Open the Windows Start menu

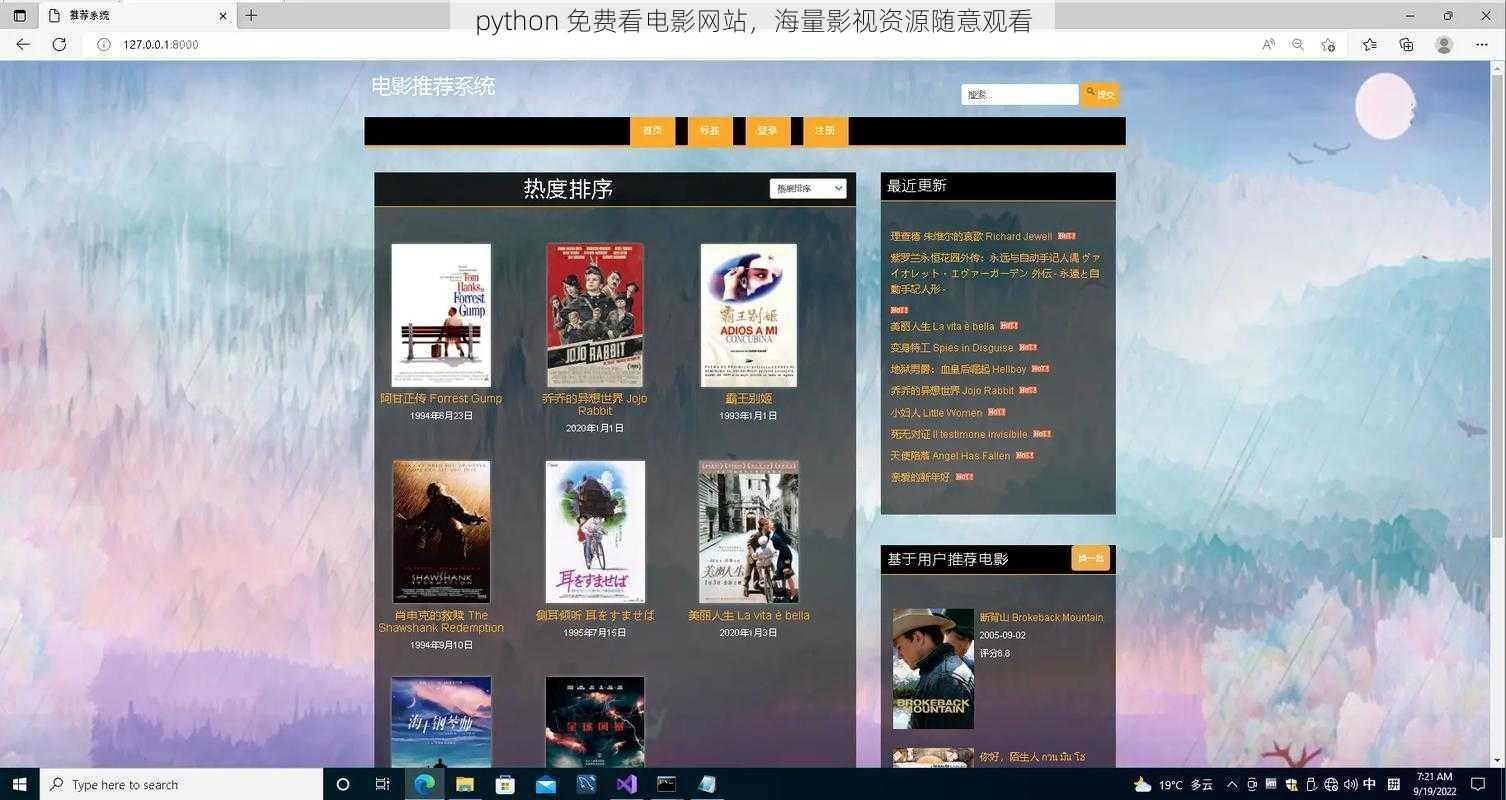click(x=20, y=784)
